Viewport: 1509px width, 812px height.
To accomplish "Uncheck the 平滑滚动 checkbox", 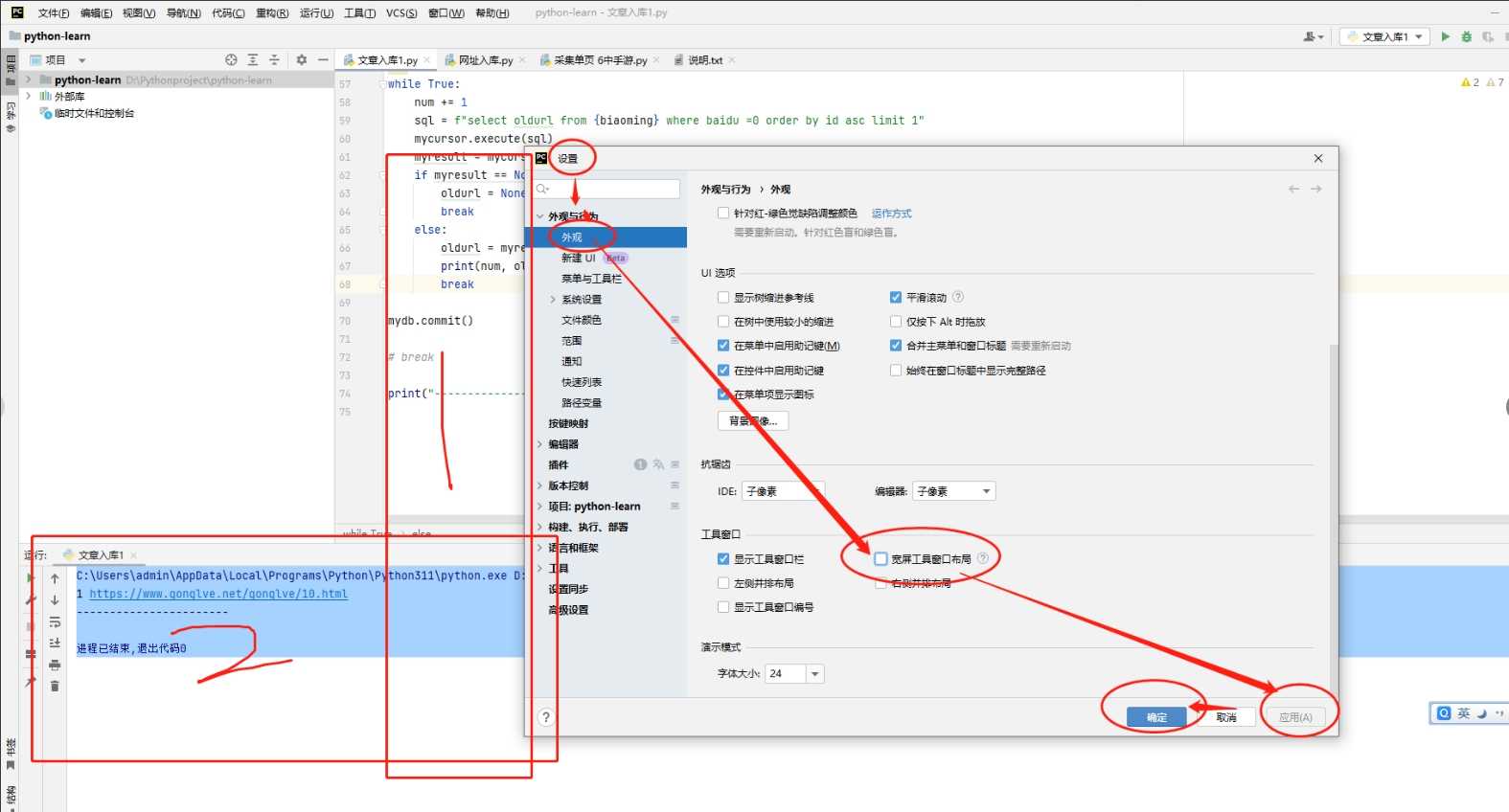I will pos(896,298).
